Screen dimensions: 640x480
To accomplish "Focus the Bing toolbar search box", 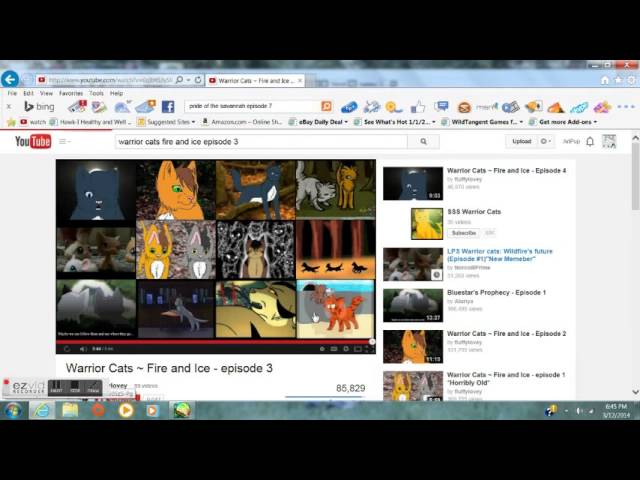I will (252, 106).
